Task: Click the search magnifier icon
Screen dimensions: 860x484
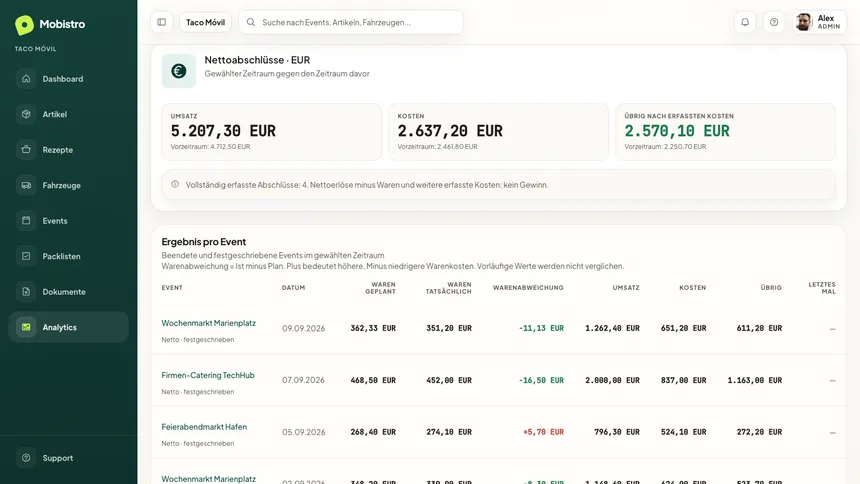Action: [x=251, y=22]
